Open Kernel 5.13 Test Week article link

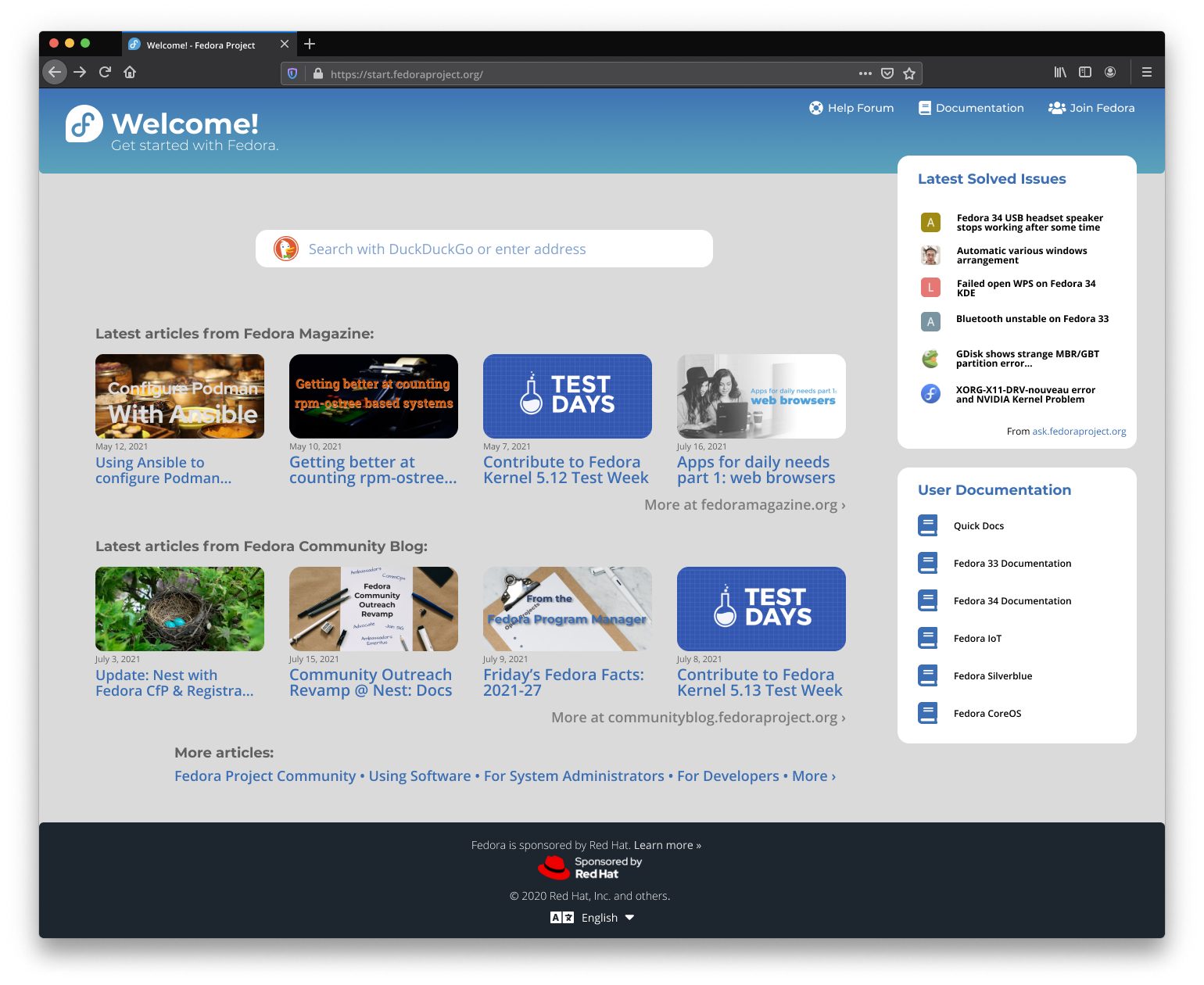(x=760, y=683)
